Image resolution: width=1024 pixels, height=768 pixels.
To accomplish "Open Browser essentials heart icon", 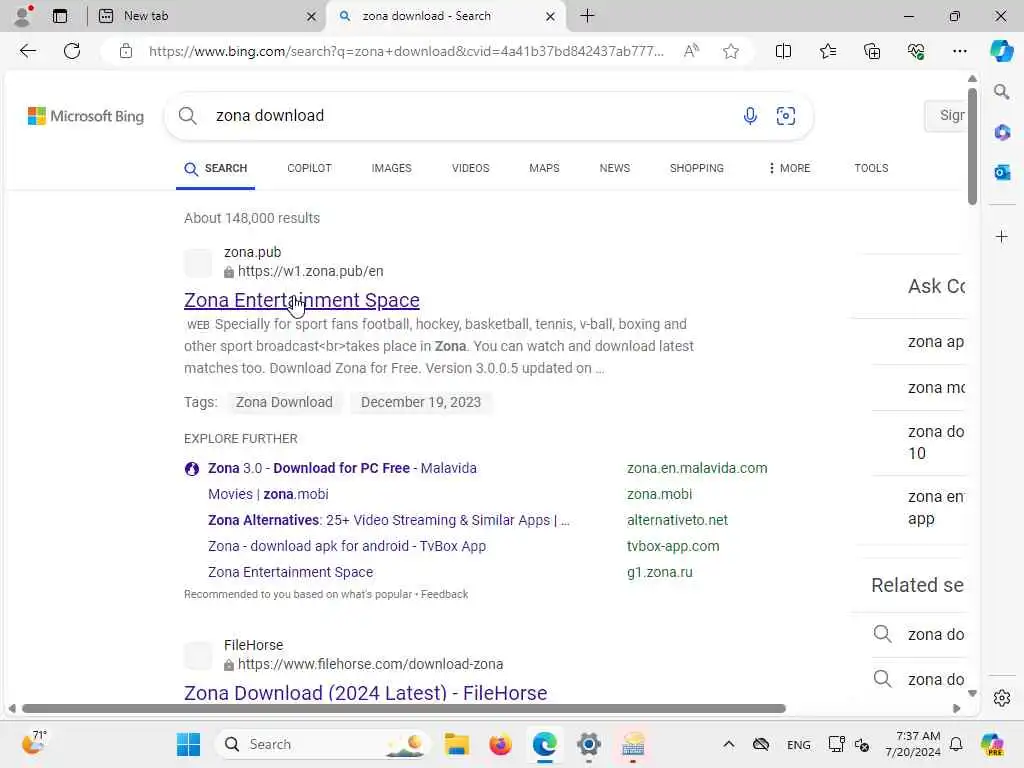I will (916, 51).
